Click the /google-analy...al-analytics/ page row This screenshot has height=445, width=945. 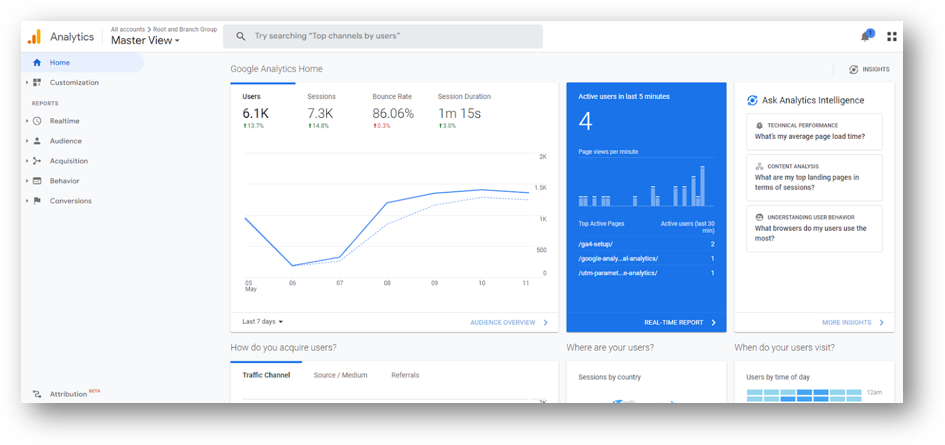pyautogui.click(x=646, y=259)
